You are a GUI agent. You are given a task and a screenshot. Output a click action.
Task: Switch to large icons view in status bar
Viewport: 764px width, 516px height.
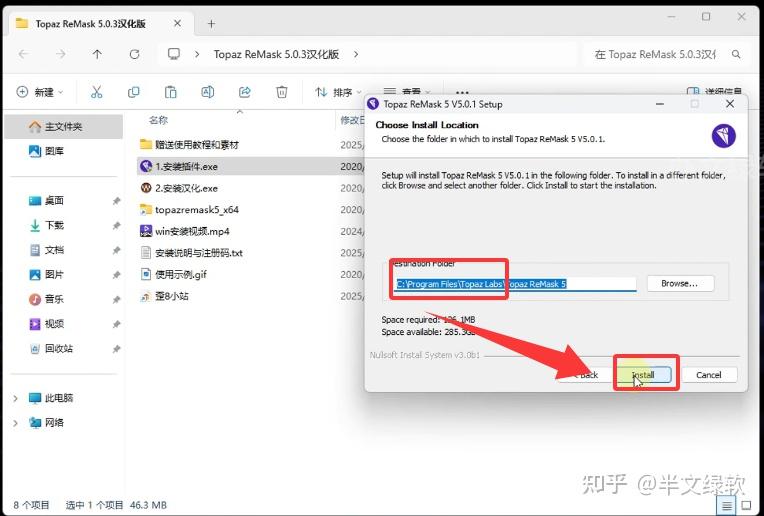(x=746, y=505)
